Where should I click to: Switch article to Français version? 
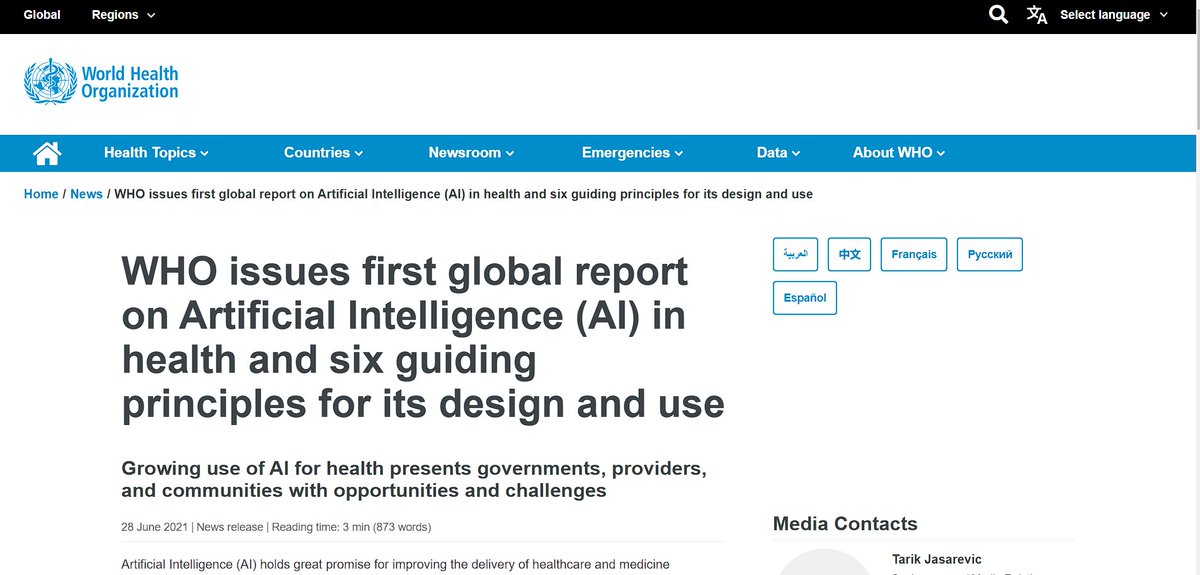(914, 254)
